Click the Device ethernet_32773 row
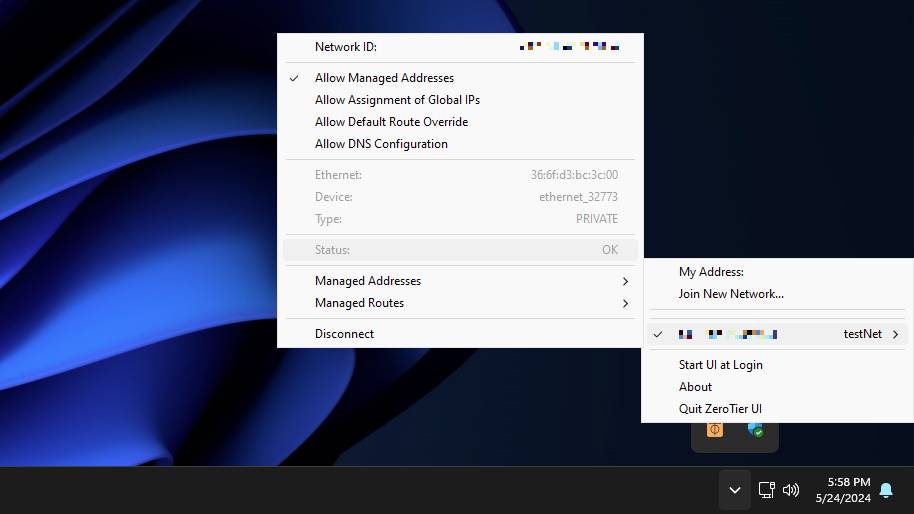The width and height of the screenshot is (914, 514). [x=460, y=197]
